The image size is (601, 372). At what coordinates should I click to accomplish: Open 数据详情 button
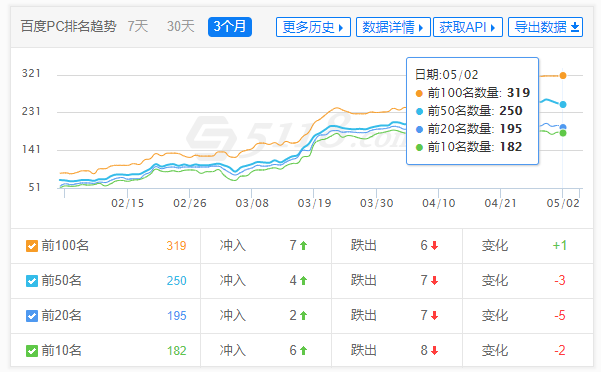click(x=393, y=27)
